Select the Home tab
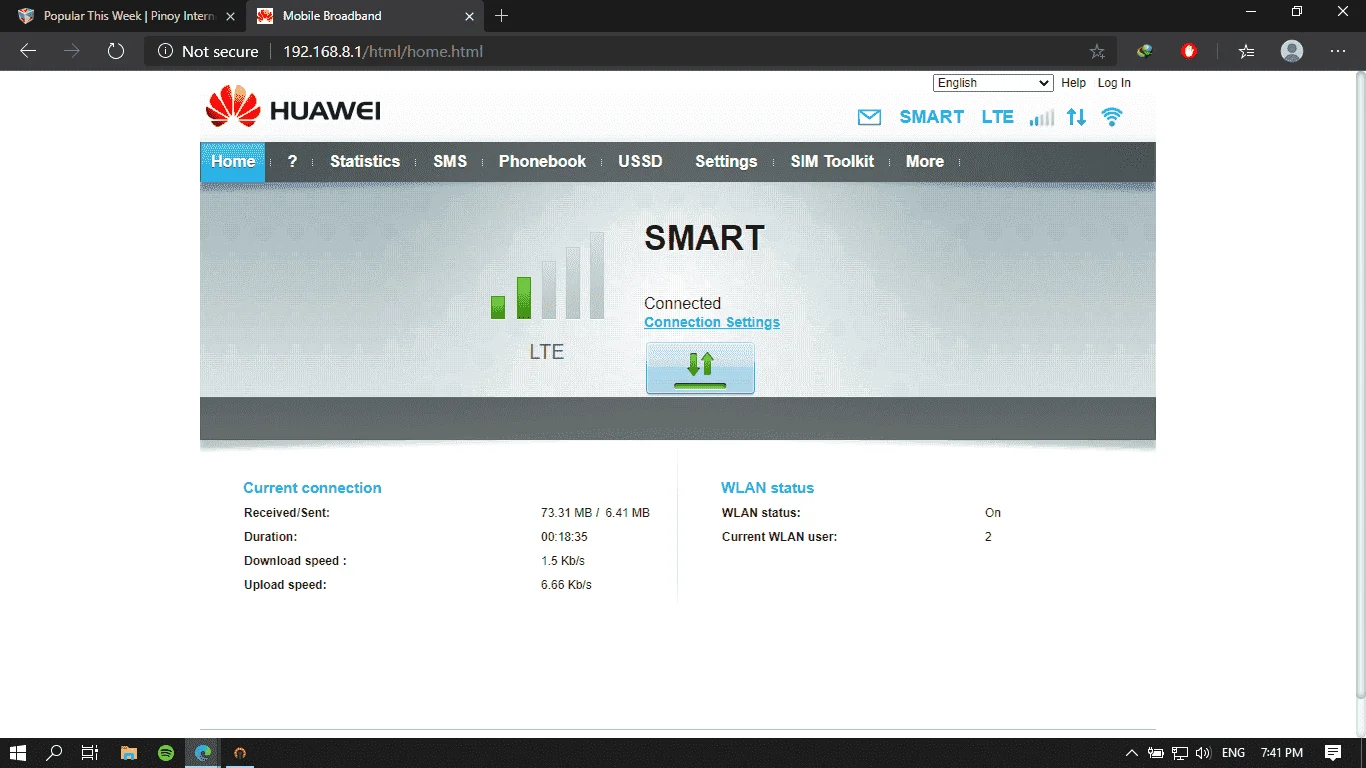The width and height of the screenshot is (1366, 768). click(x=233, y=162)
